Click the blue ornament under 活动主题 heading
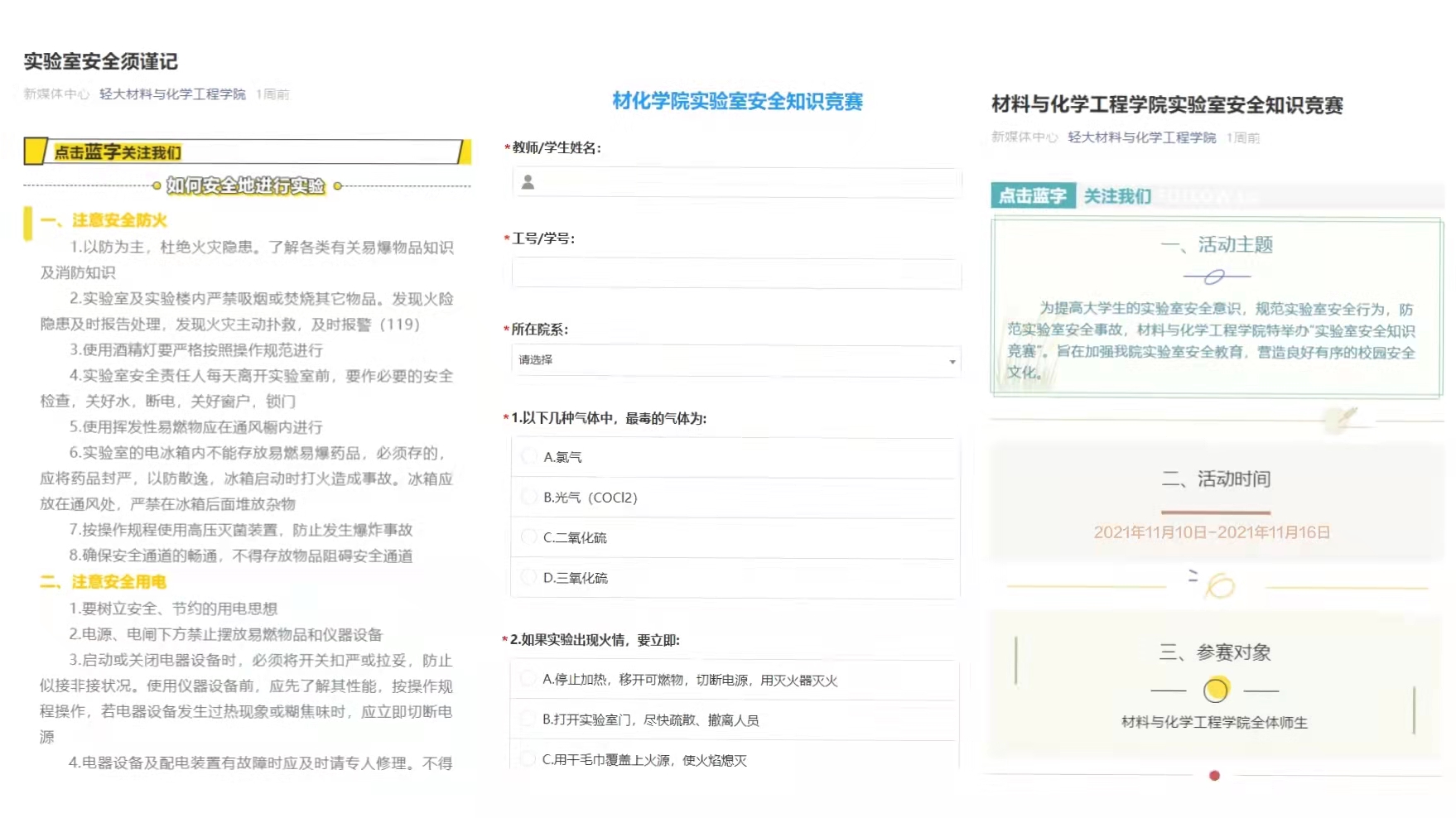 1216,277
